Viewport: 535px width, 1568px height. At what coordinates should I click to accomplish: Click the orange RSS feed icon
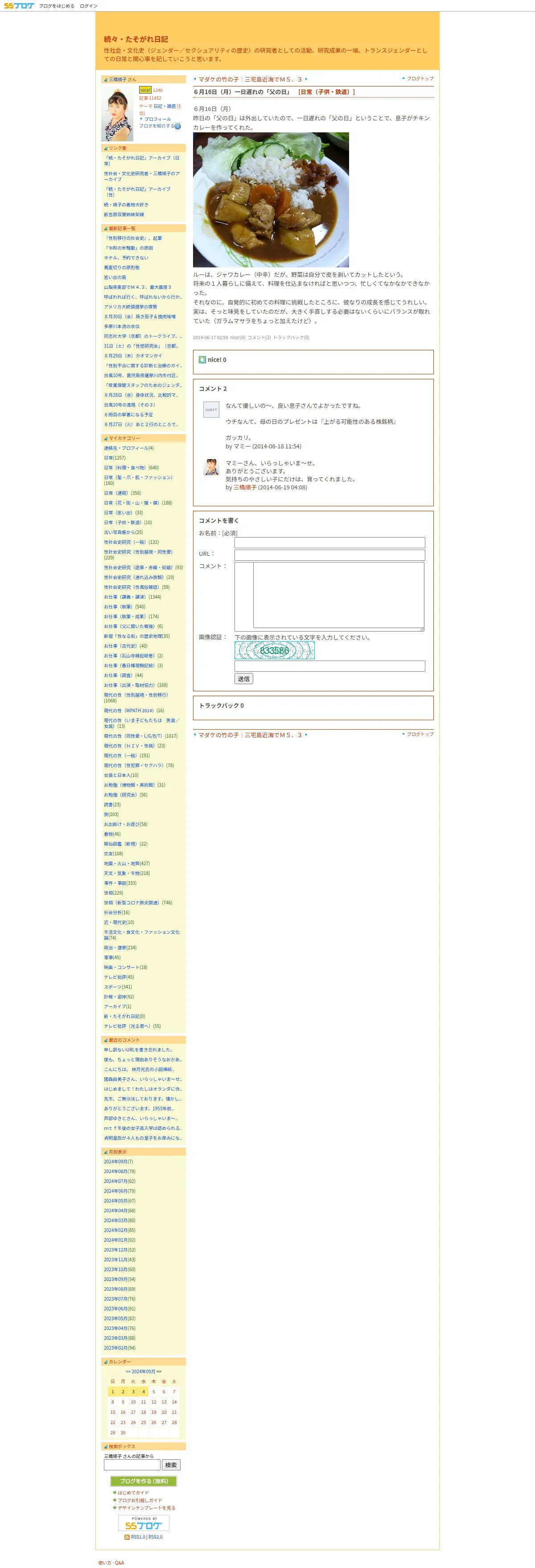[127, 1537]
